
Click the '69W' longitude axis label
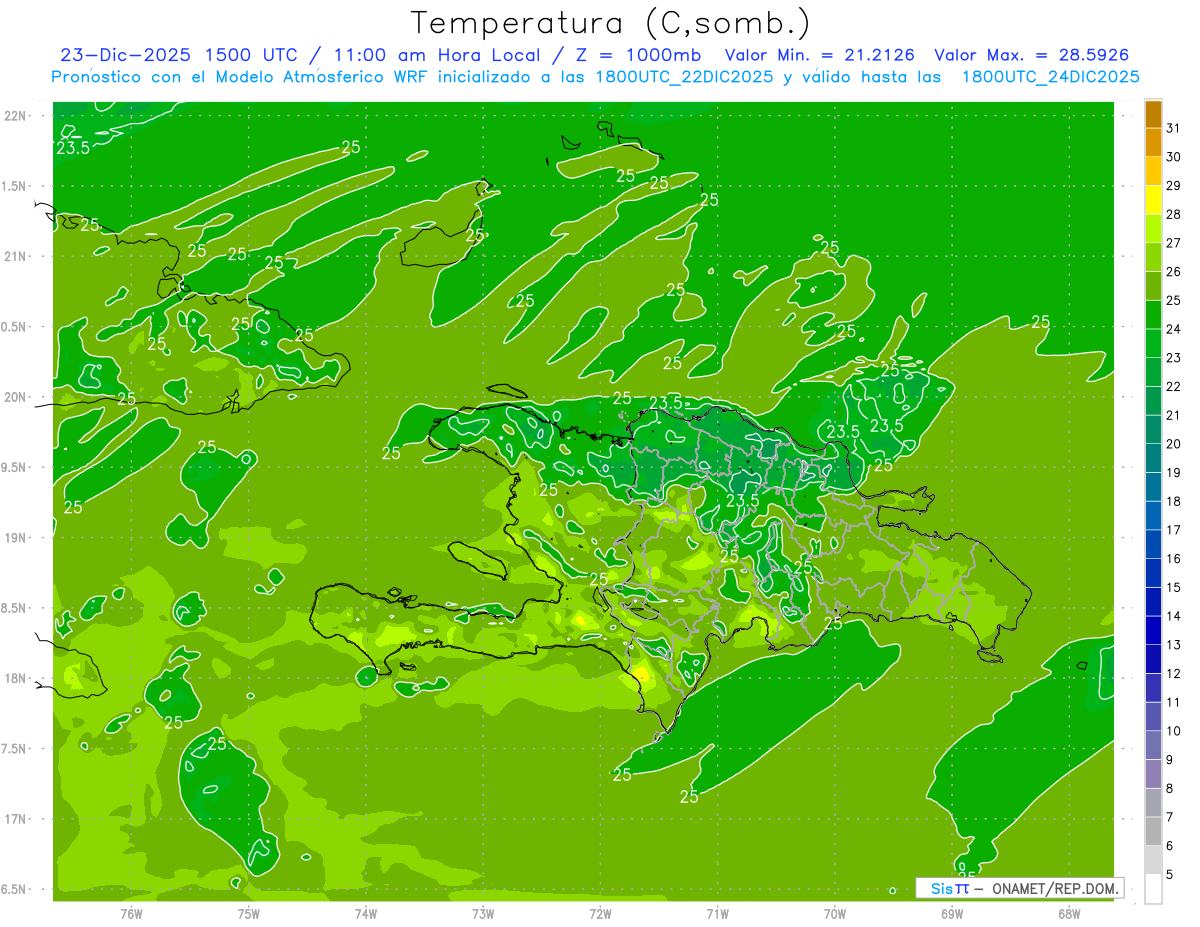coord(952,913)
